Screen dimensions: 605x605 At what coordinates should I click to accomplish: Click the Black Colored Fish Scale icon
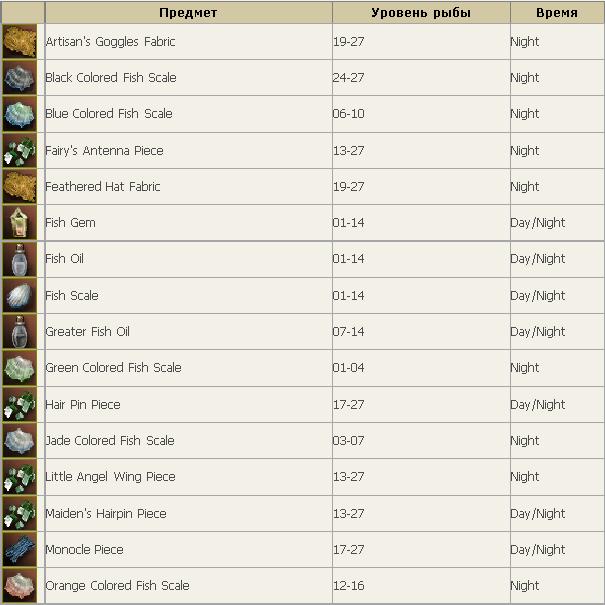click(x=19, y=78)
